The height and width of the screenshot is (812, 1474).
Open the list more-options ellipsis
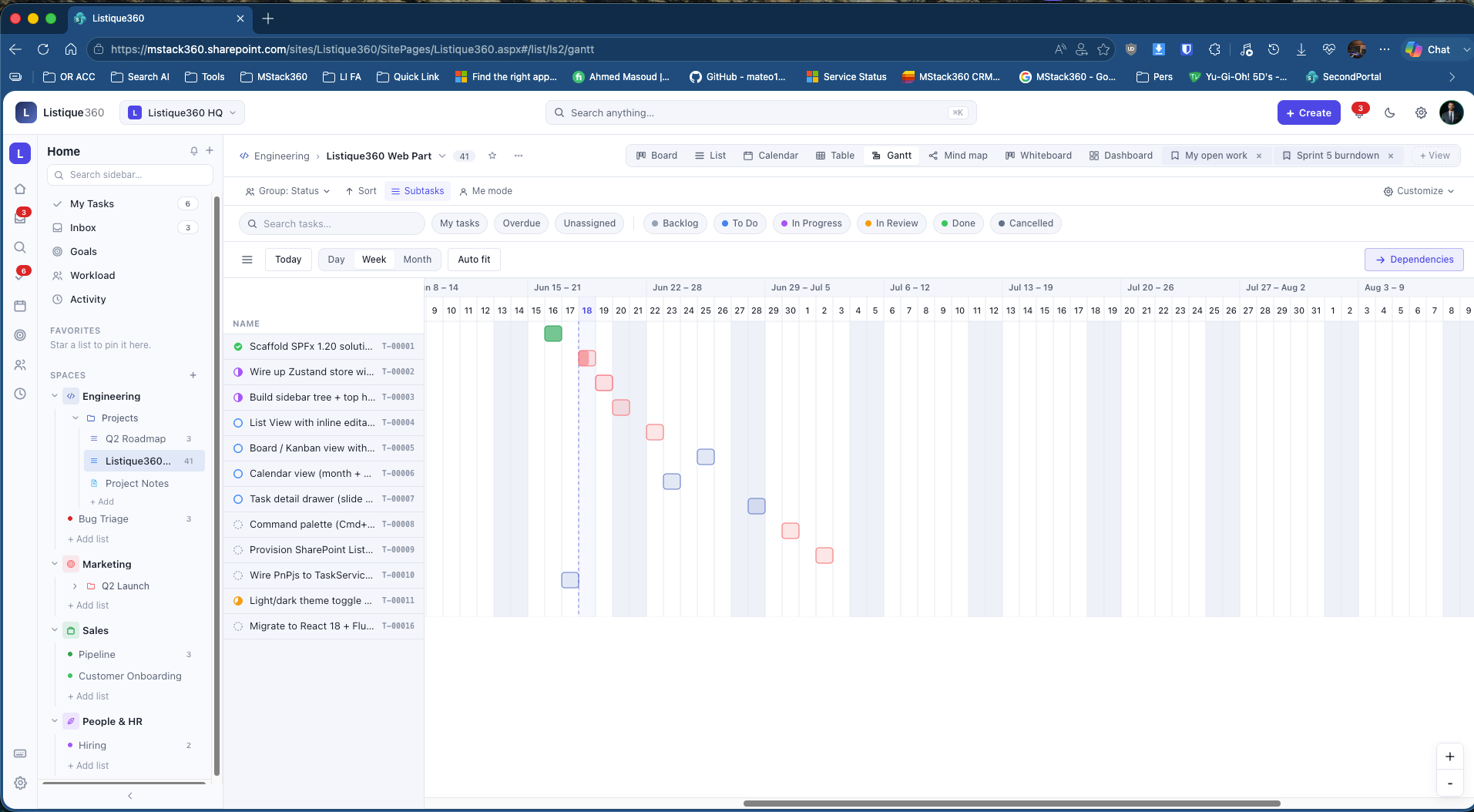(x=519, y=156)
